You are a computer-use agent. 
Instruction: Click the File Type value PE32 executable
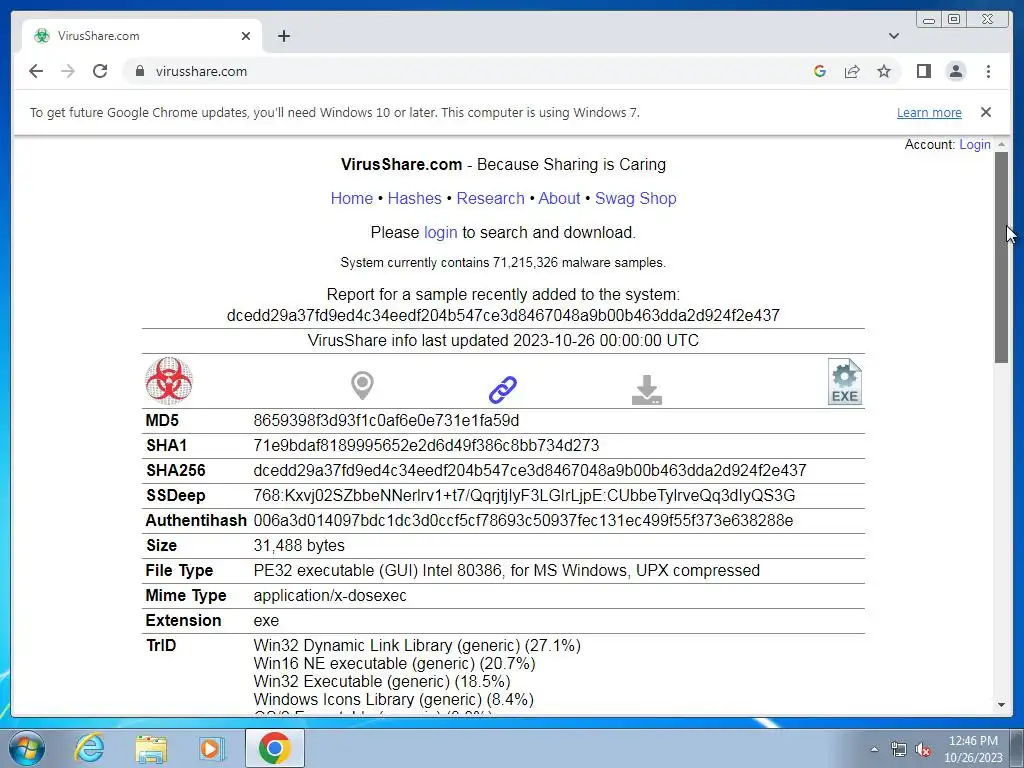point(506,570)
